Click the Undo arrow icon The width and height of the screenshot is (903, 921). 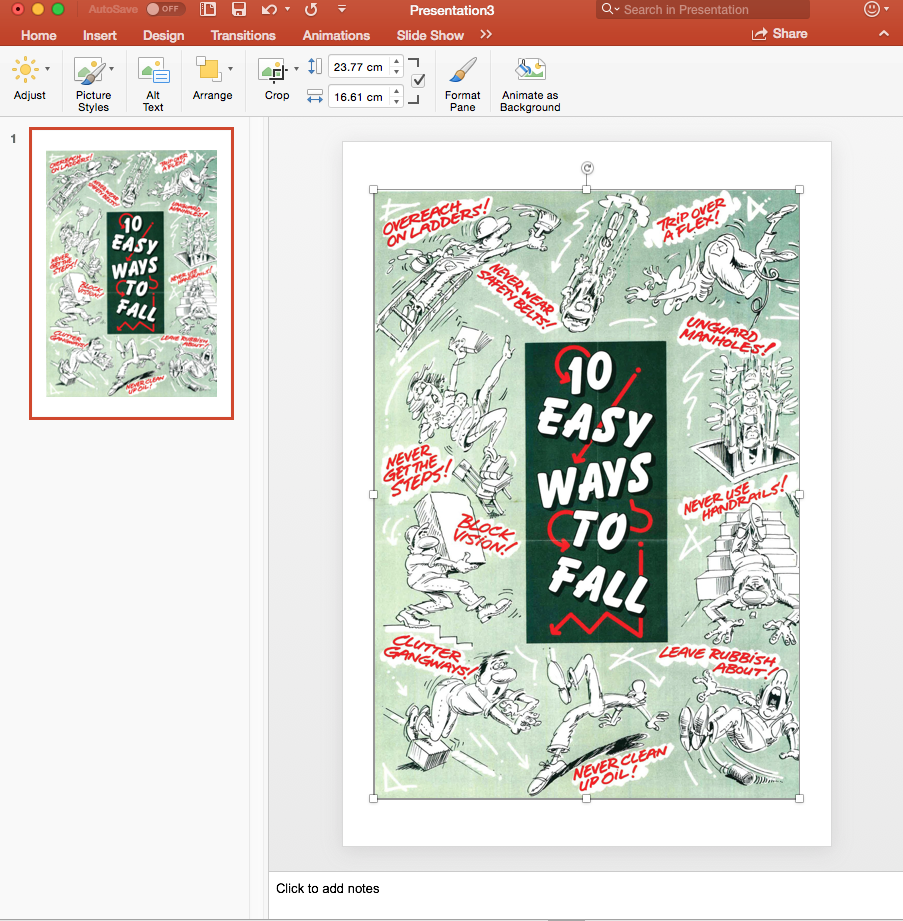point(270,9)
